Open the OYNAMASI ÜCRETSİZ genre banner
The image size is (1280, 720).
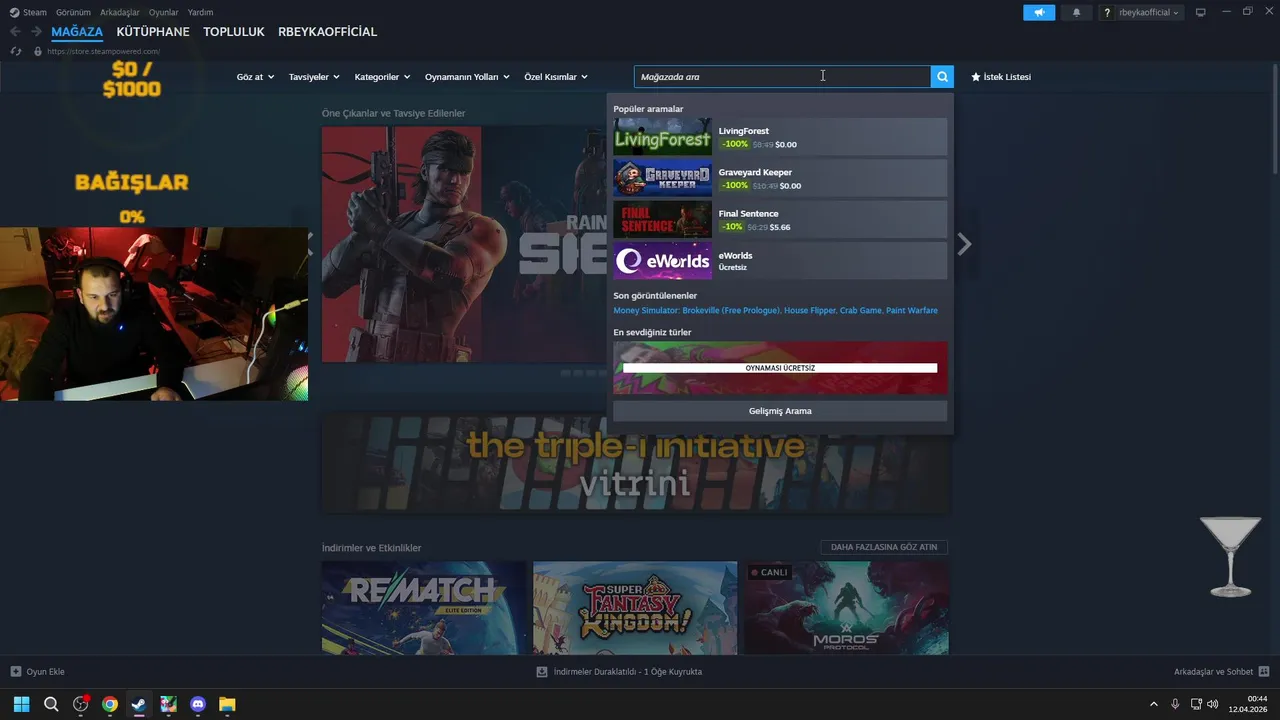click(x=780, y=368)
